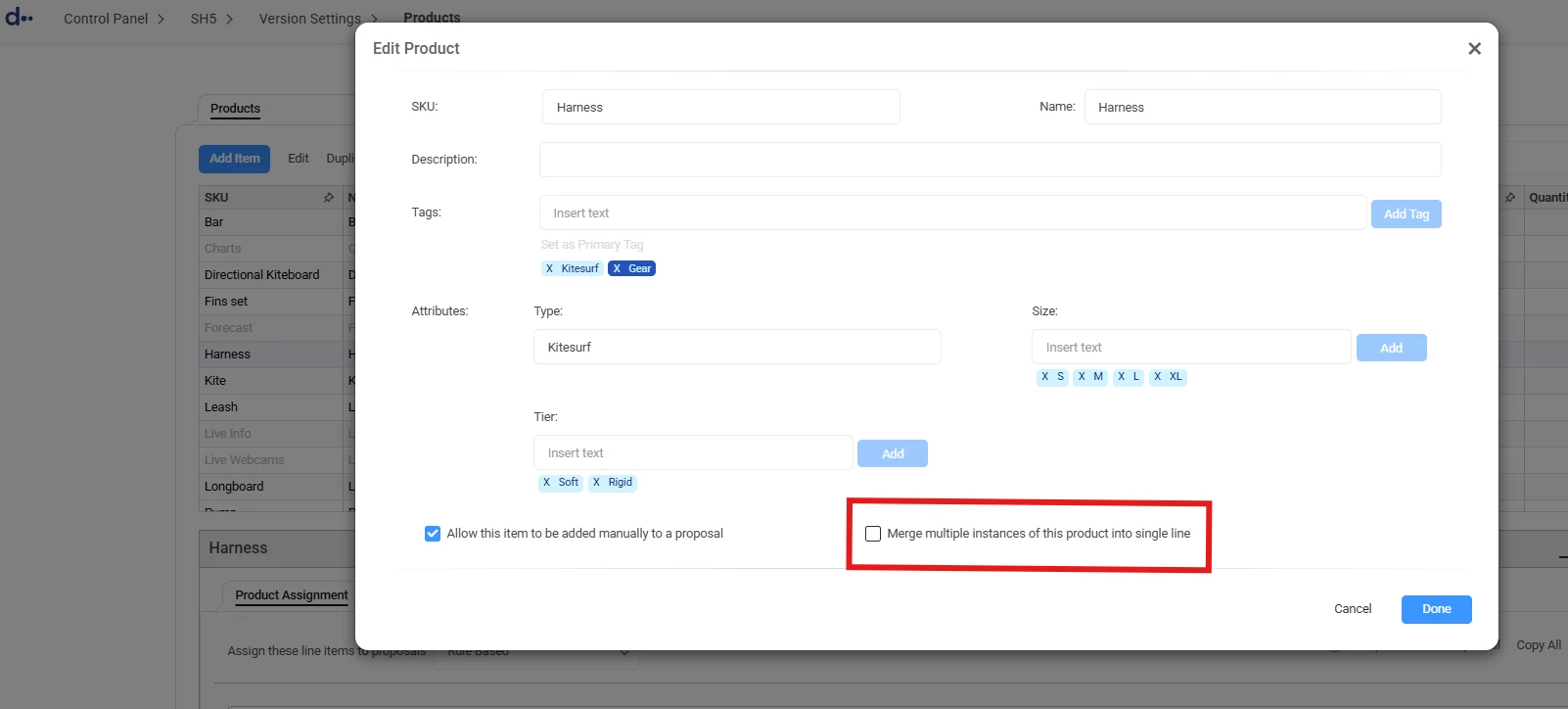Screen dimensions: 1568x709
Task: Click the Add Tag button
Action: pos(1407,213)
